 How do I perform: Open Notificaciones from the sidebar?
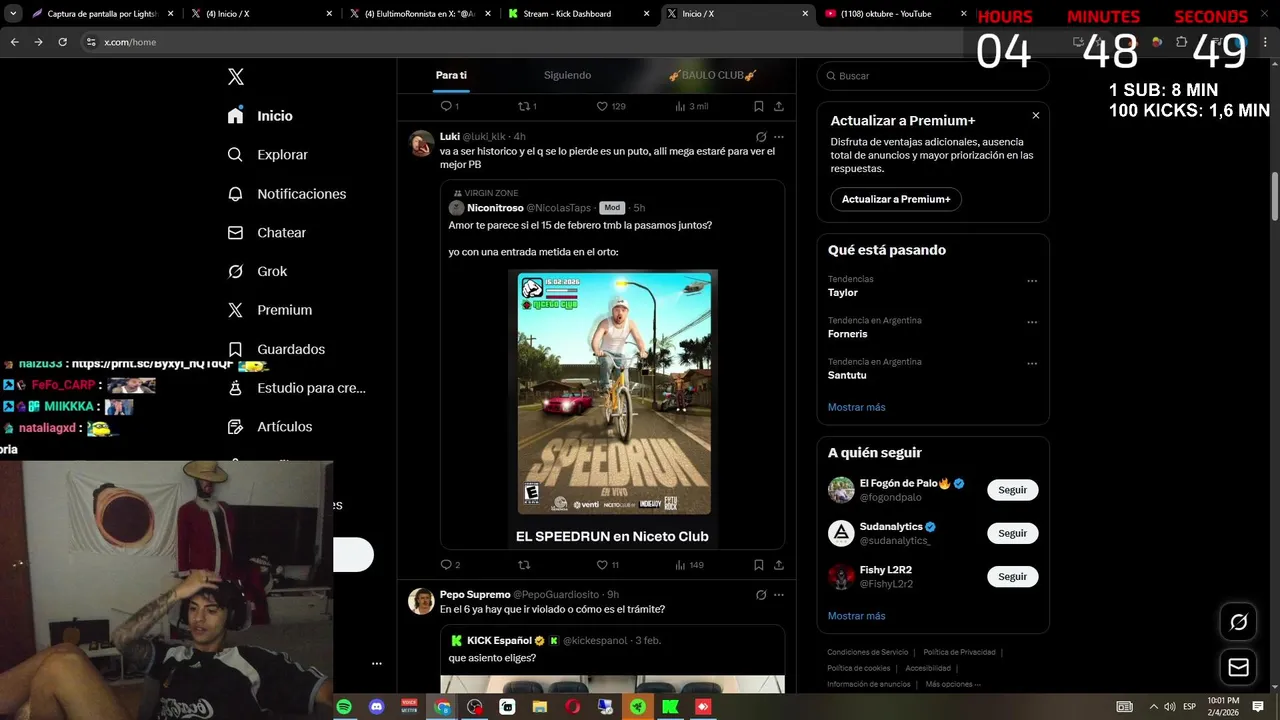click(286, 194)
